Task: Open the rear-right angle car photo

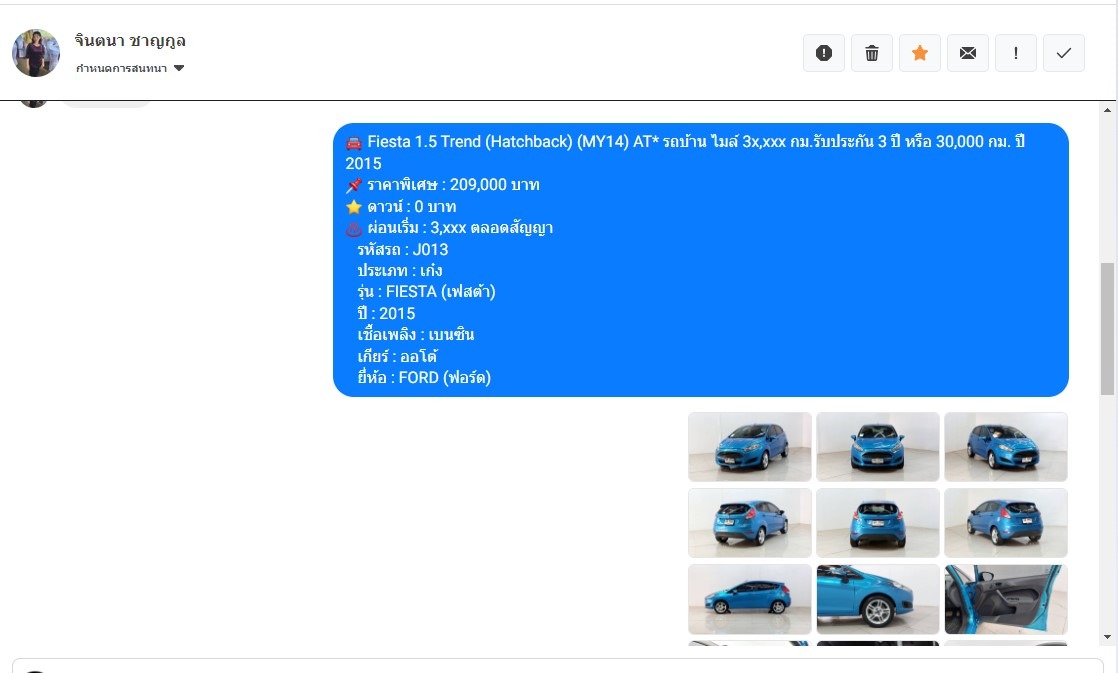Action: [1006, 523]
